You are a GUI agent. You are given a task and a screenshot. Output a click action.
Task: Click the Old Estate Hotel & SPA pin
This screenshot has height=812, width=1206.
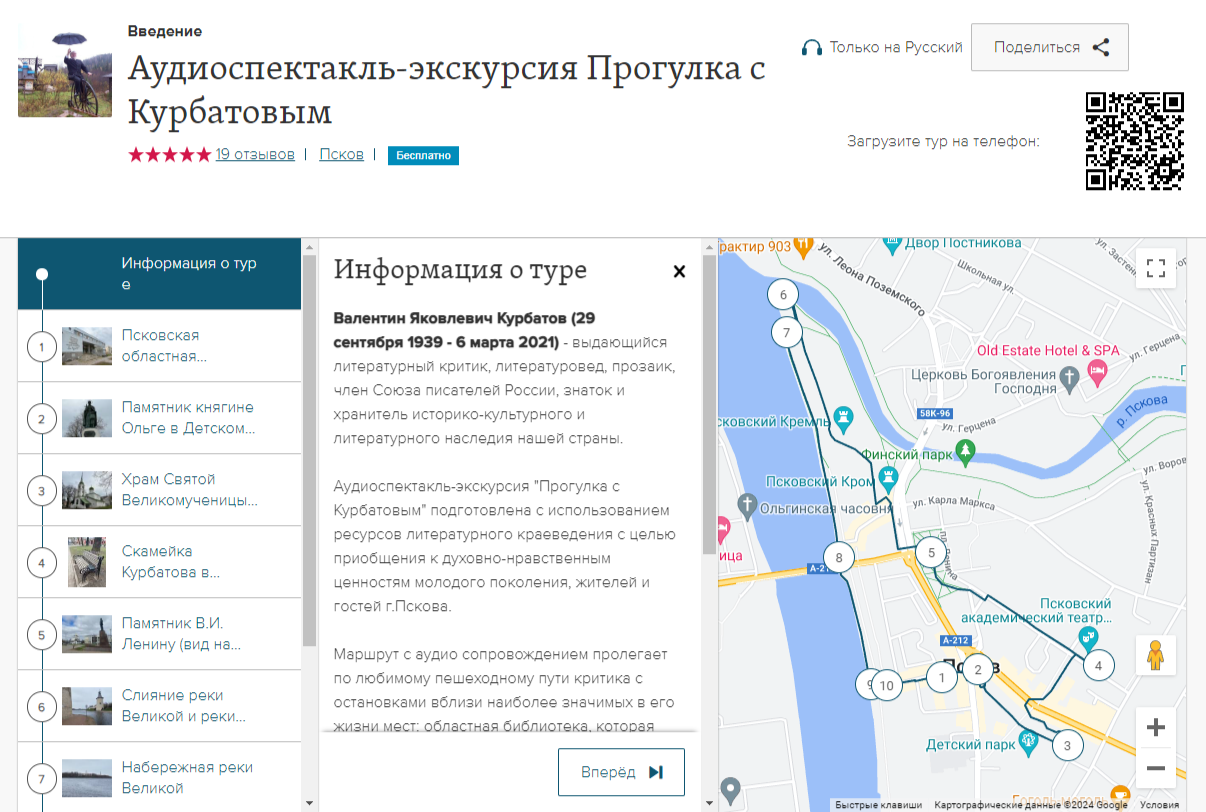click(1097, 374)
